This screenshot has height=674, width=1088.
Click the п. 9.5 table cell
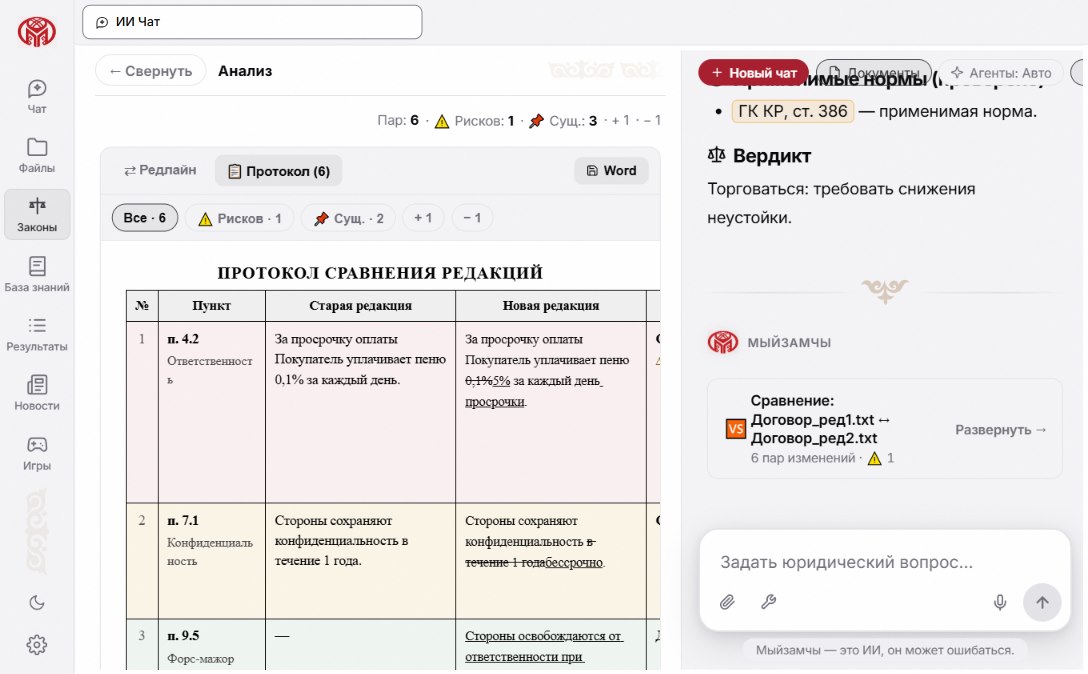[212, 645]
